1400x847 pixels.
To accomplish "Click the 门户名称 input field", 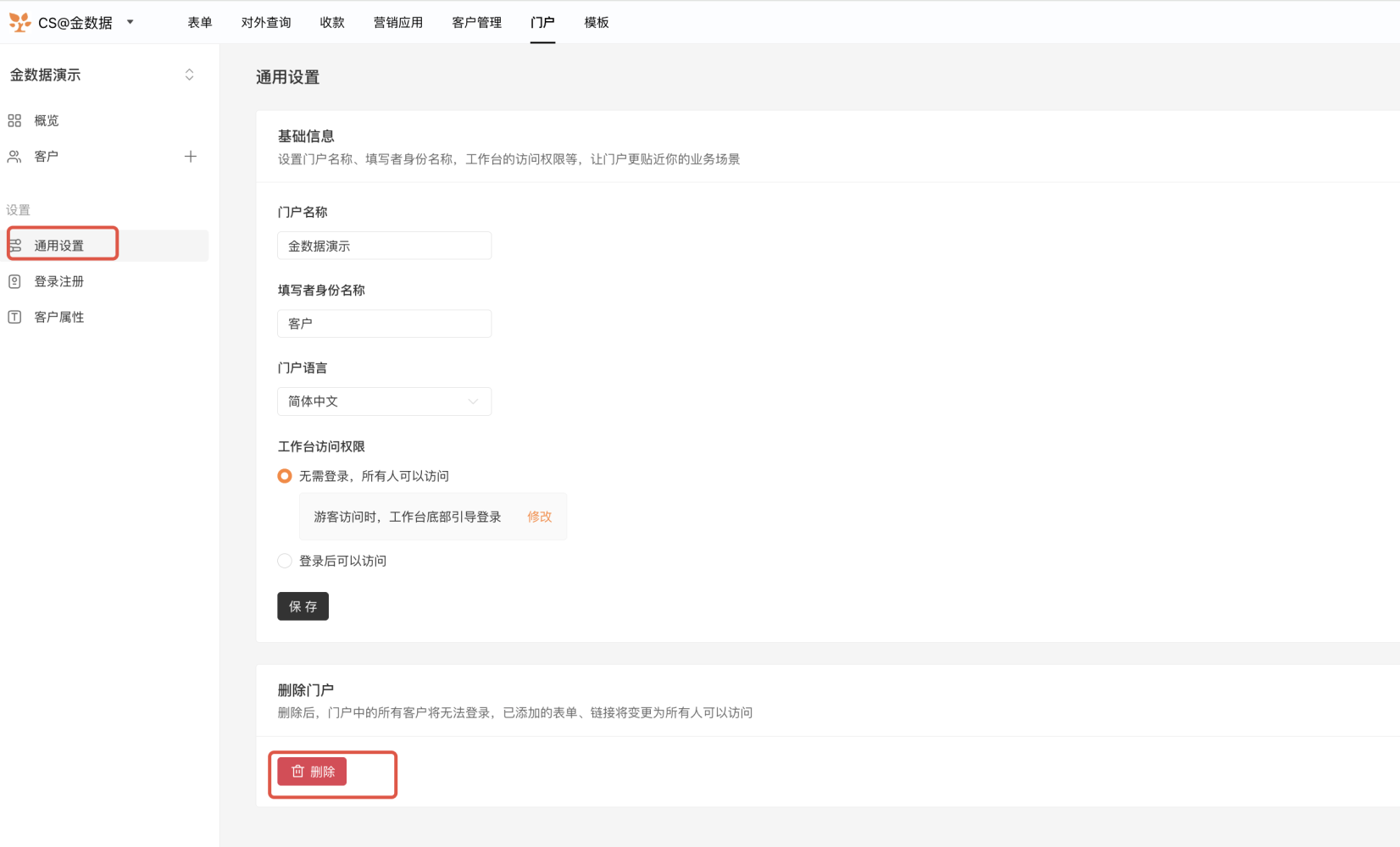I will 384,246.
